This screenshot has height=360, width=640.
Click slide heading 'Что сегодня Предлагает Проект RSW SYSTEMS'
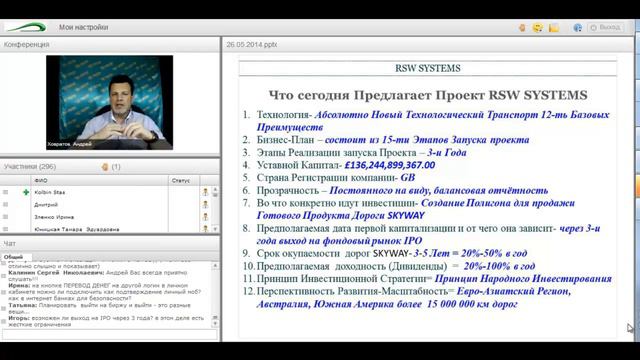click(x=428, y=95)
